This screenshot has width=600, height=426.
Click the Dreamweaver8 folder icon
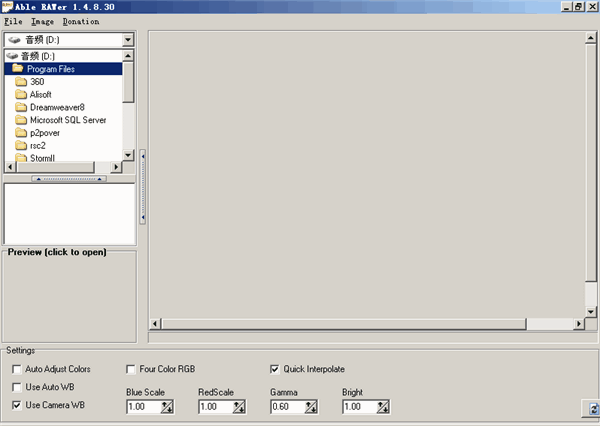(x=21, y=107)
